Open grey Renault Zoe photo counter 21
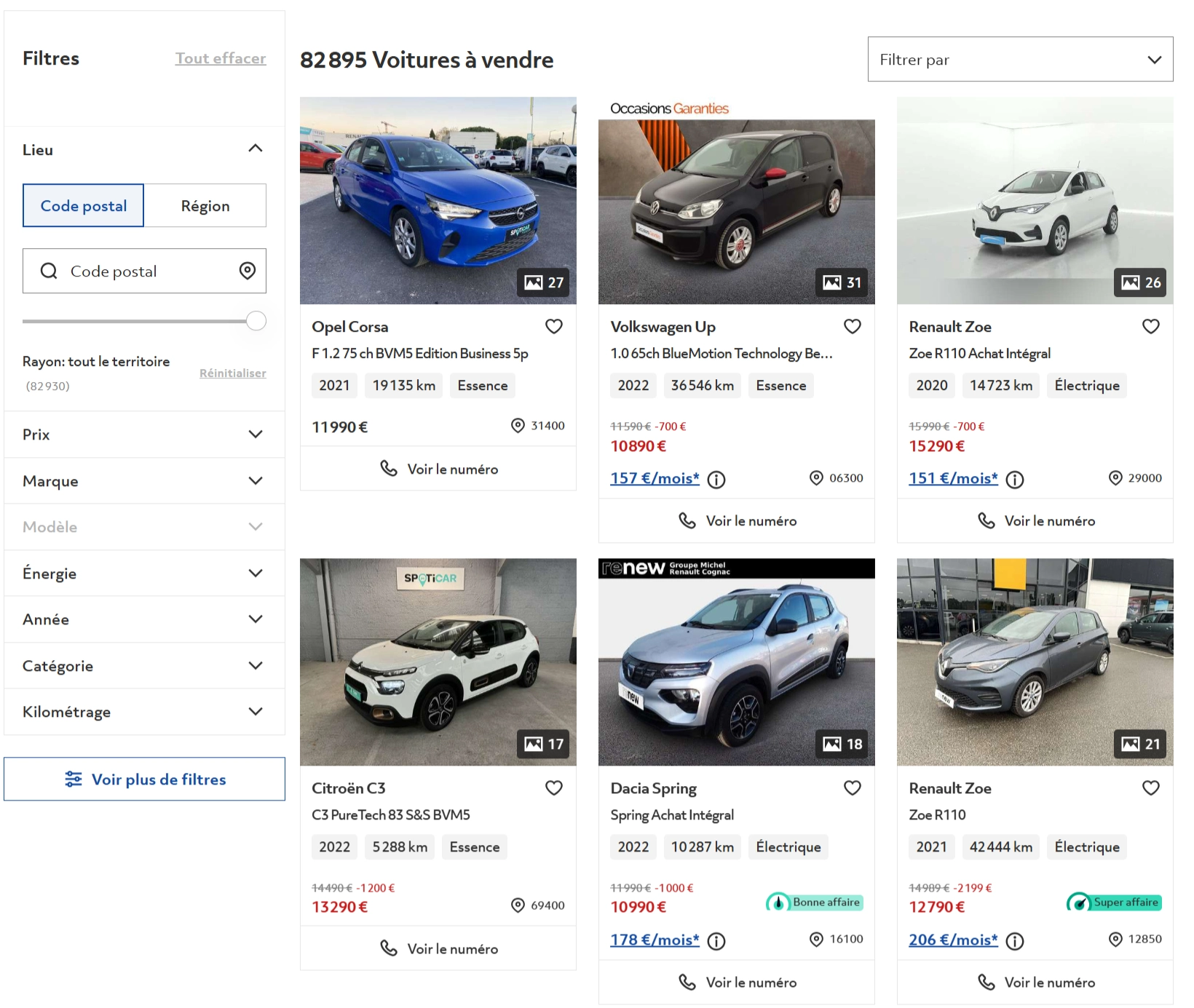The width and height of the screenshot is (1194, 1008). click(1140, 744)
